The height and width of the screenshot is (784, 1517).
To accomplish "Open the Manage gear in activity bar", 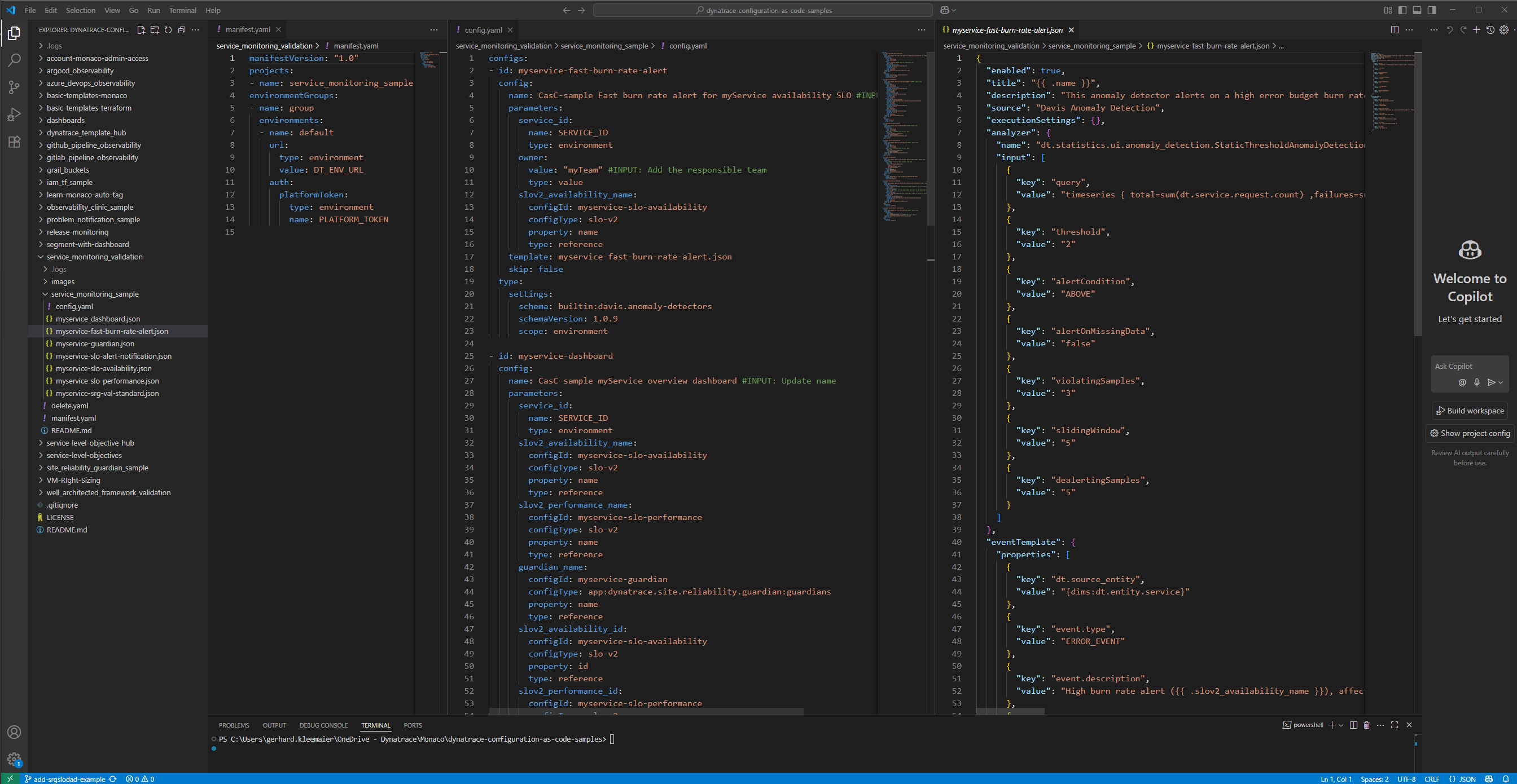I will click(14, 759).
